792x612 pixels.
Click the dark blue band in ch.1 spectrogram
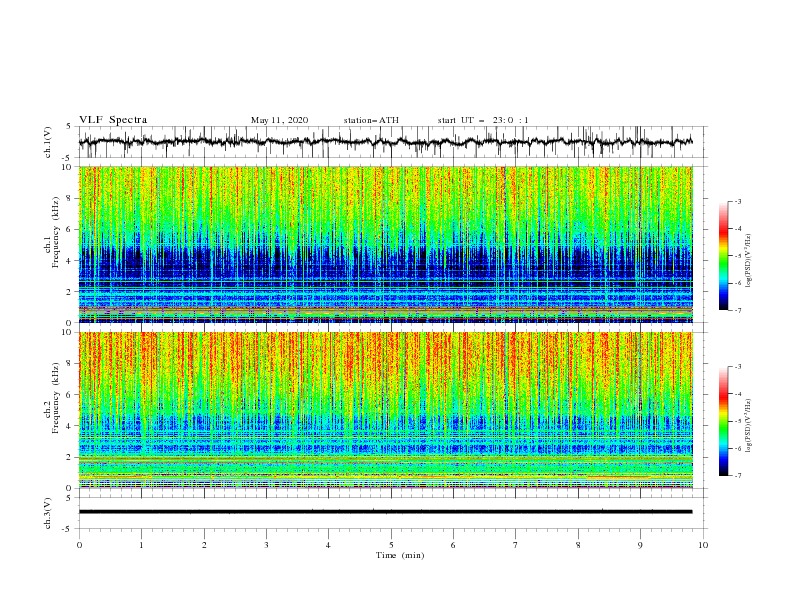[385, 263]
